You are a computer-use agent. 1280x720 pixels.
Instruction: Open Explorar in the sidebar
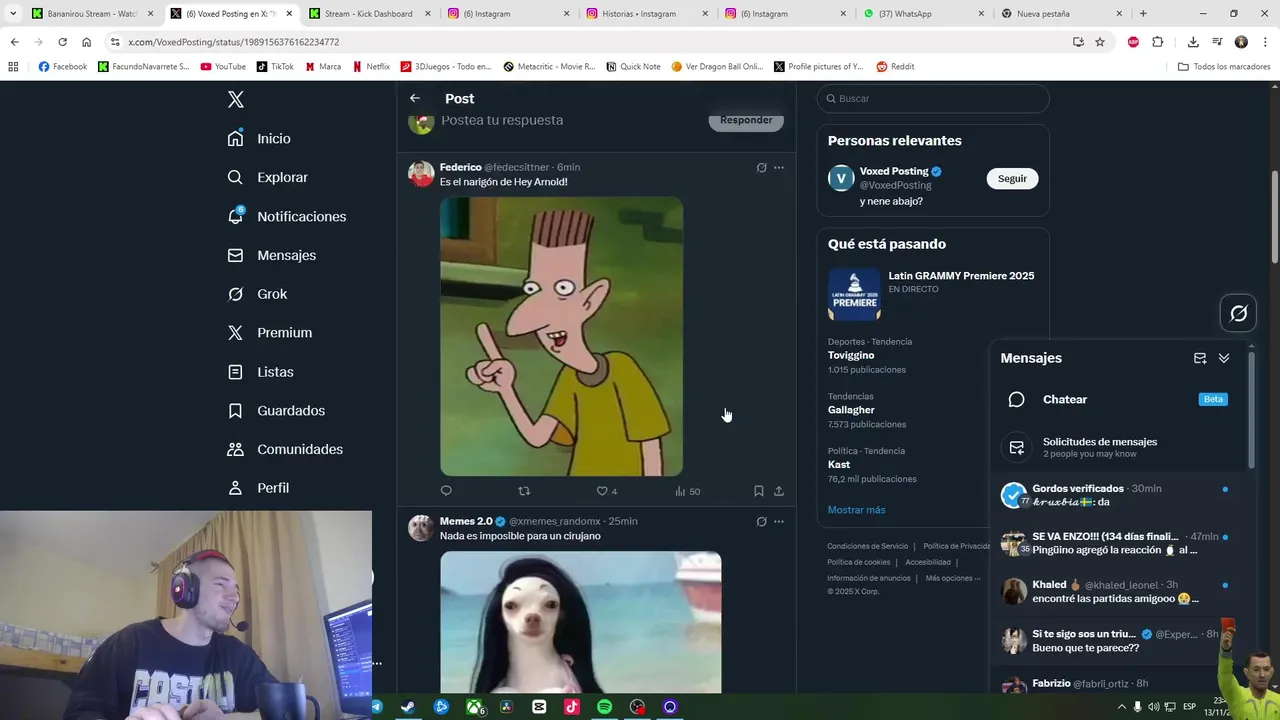click(267, 177)
